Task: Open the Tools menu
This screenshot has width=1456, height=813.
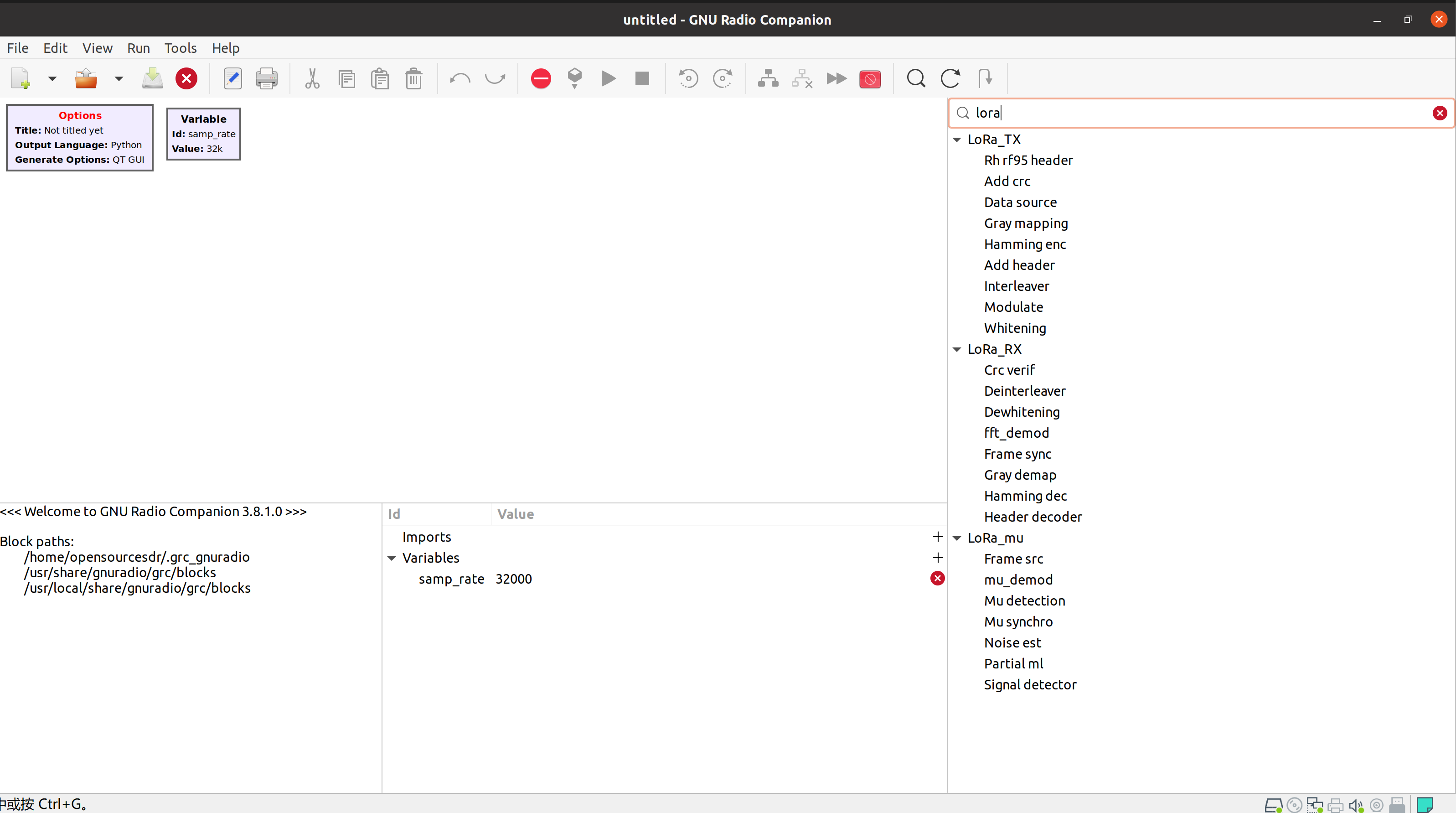Action: (x=181, y=48)
